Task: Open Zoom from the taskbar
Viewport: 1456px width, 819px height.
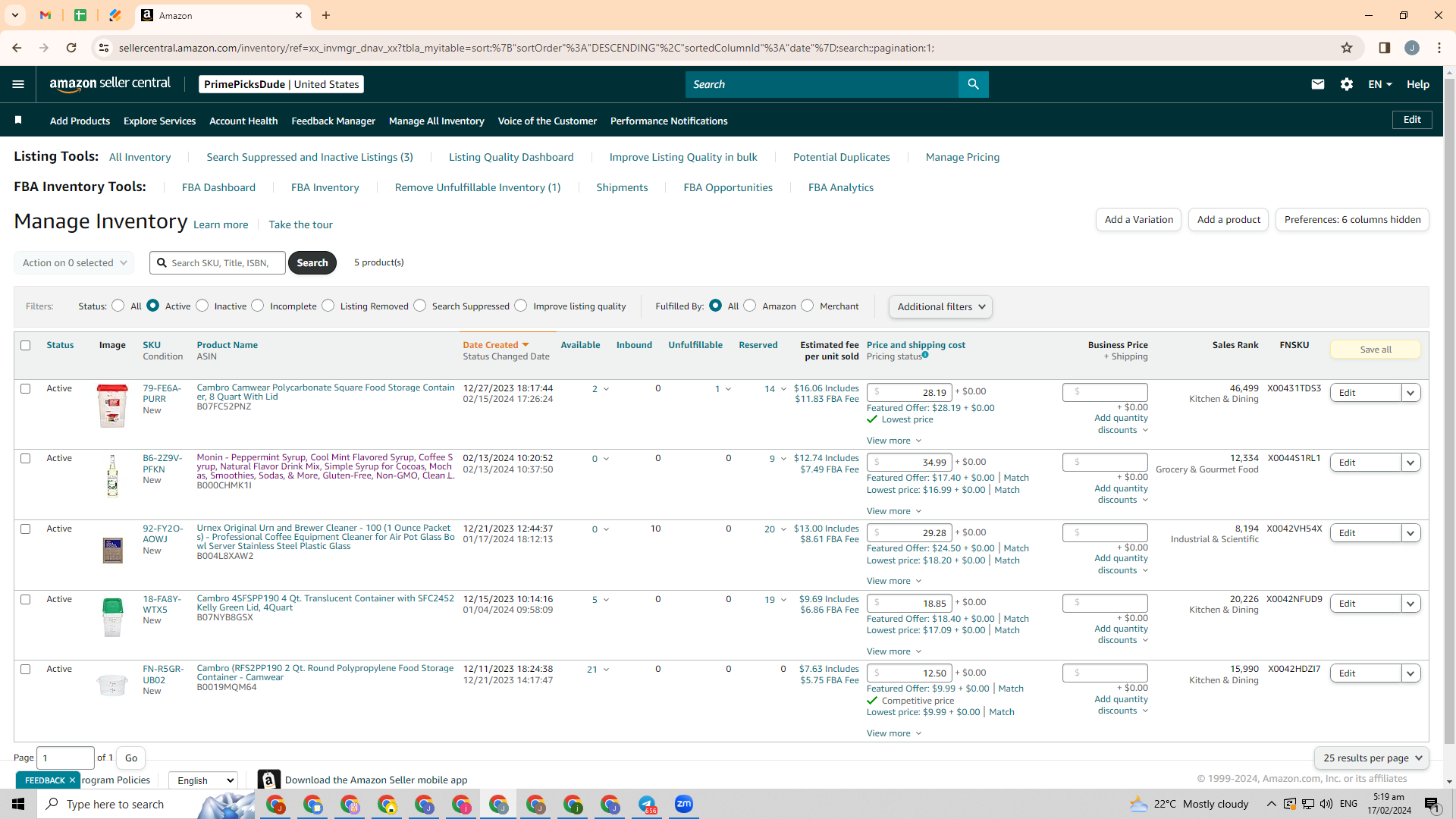Action: 684,804
